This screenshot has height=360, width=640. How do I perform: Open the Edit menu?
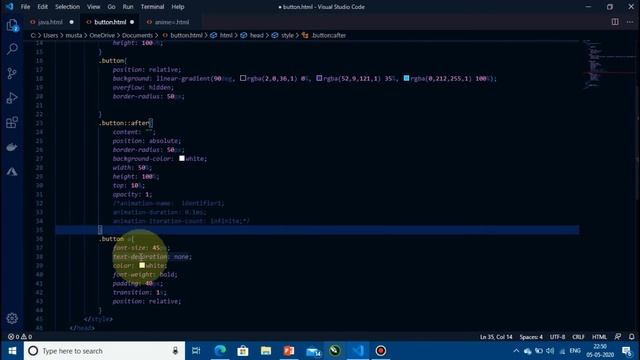click(x=42, y=7)
